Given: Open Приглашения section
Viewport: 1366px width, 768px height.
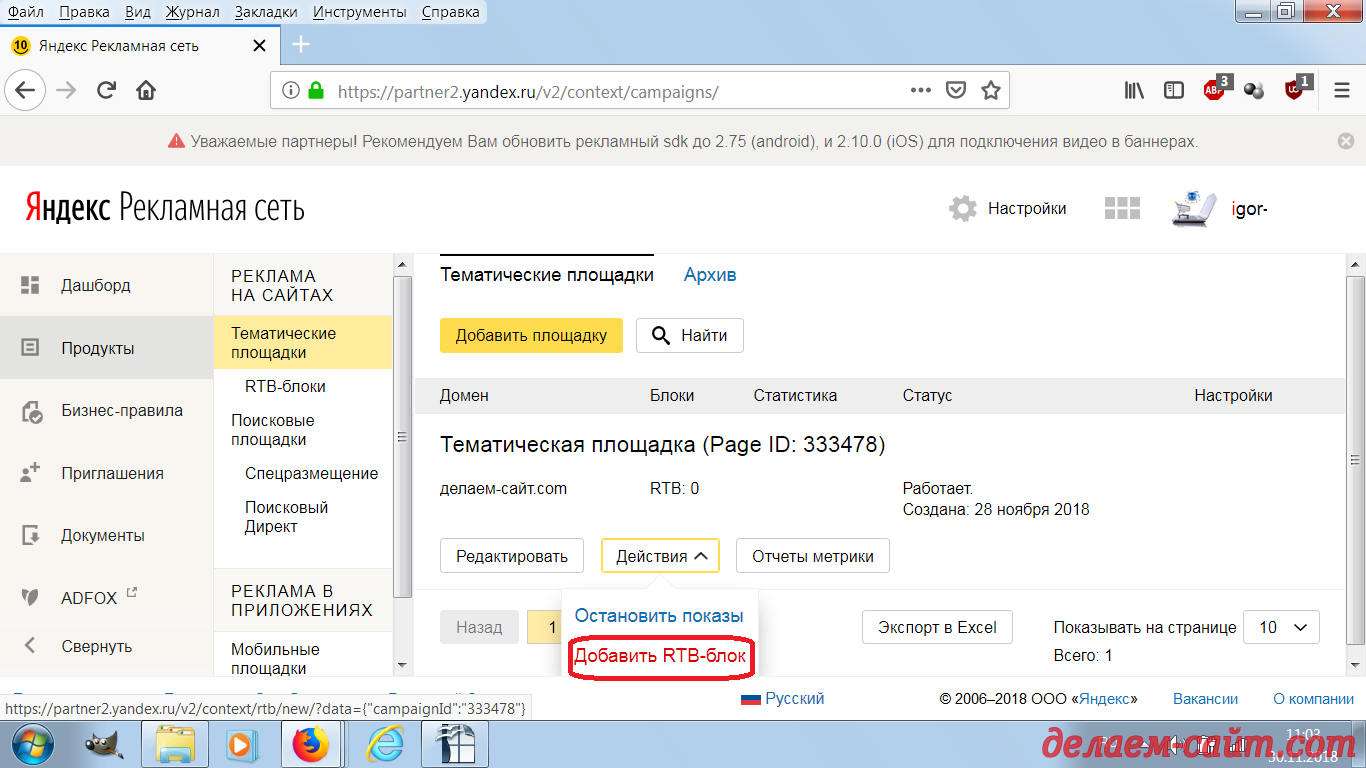Looking at the screenshot, I should [112, 473].
